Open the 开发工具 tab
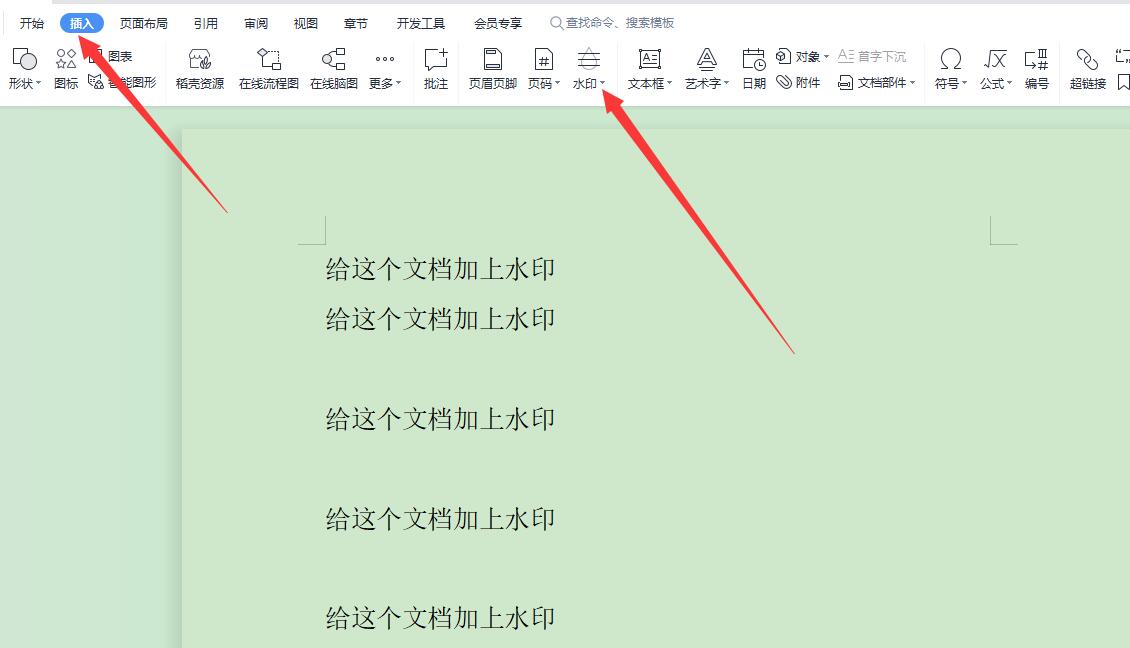This screenshot has height=648, width=1130. (421, 23)
